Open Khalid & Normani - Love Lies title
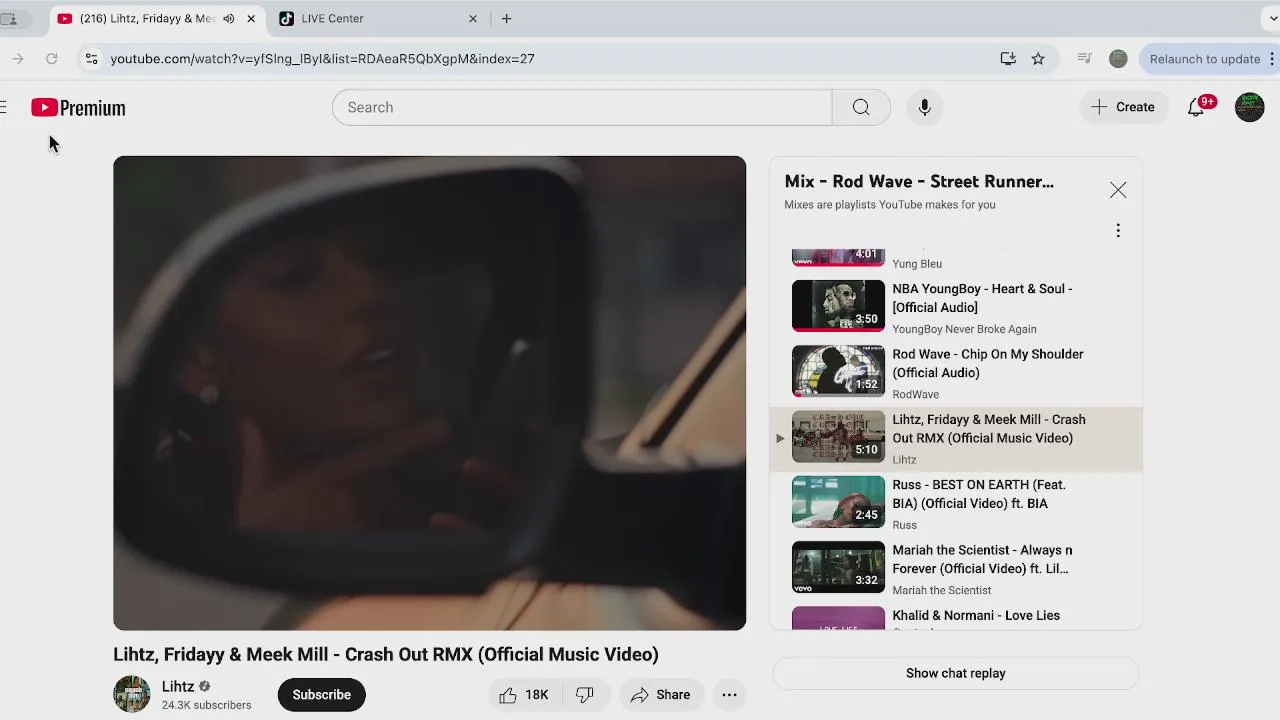The image size is (1280, 720). coord(976,616)
